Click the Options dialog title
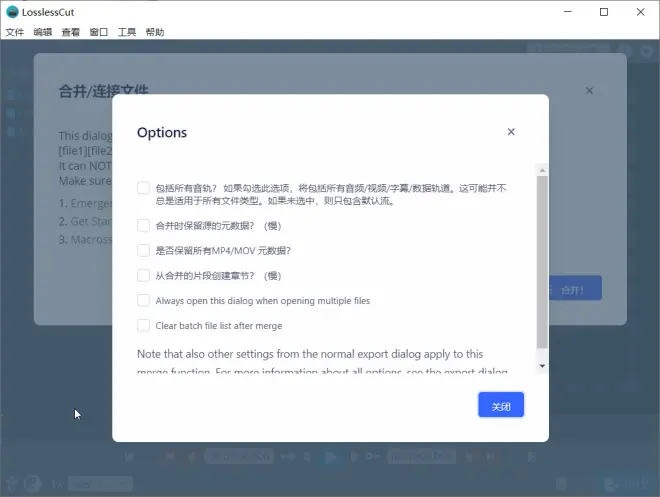The height and width of the screenshot is (497, 660). click(162, 133)
